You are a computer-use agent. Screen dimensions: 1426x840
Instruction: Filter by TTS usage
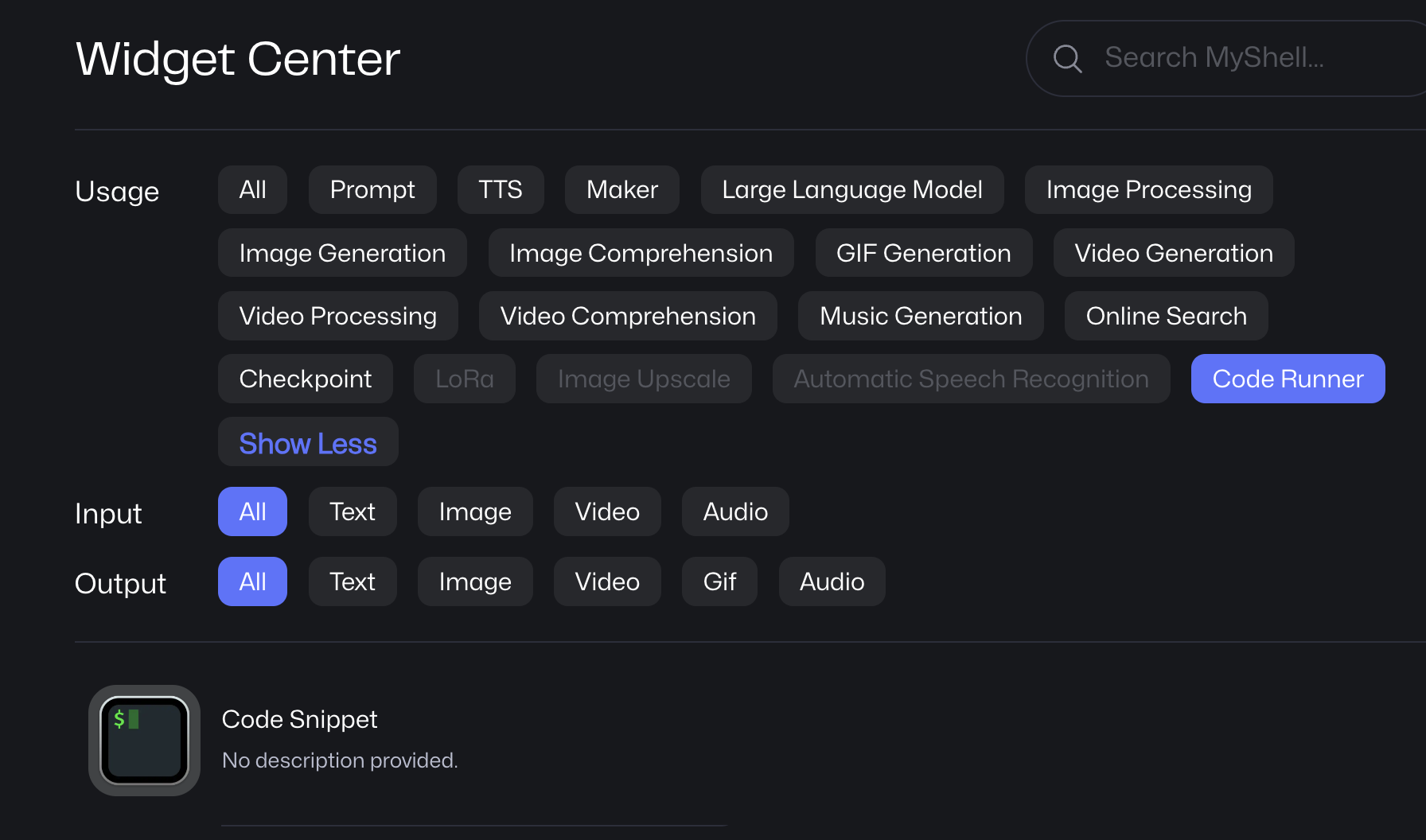[500, 190]
